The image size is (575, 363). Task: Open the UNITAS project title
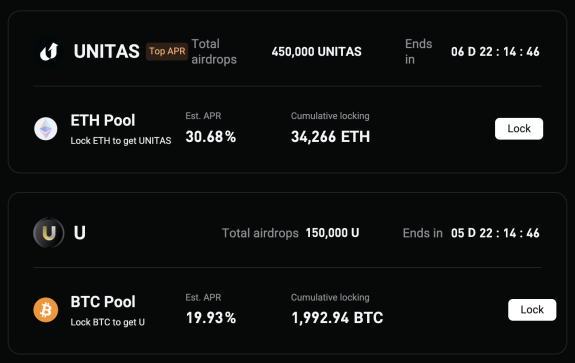point(106,51)
